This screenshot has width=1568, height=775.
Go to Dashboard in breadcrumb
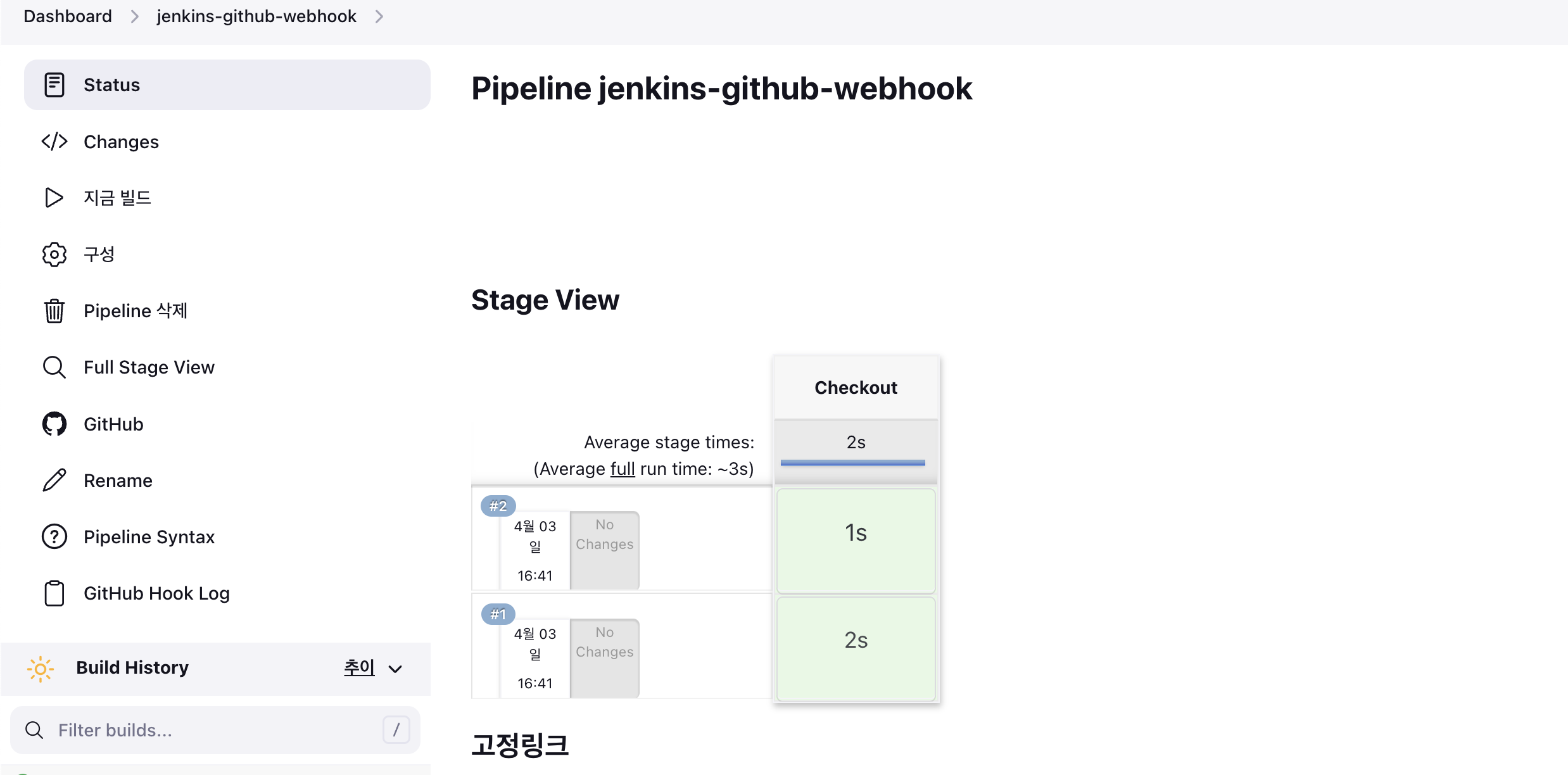tap(68, 16)
